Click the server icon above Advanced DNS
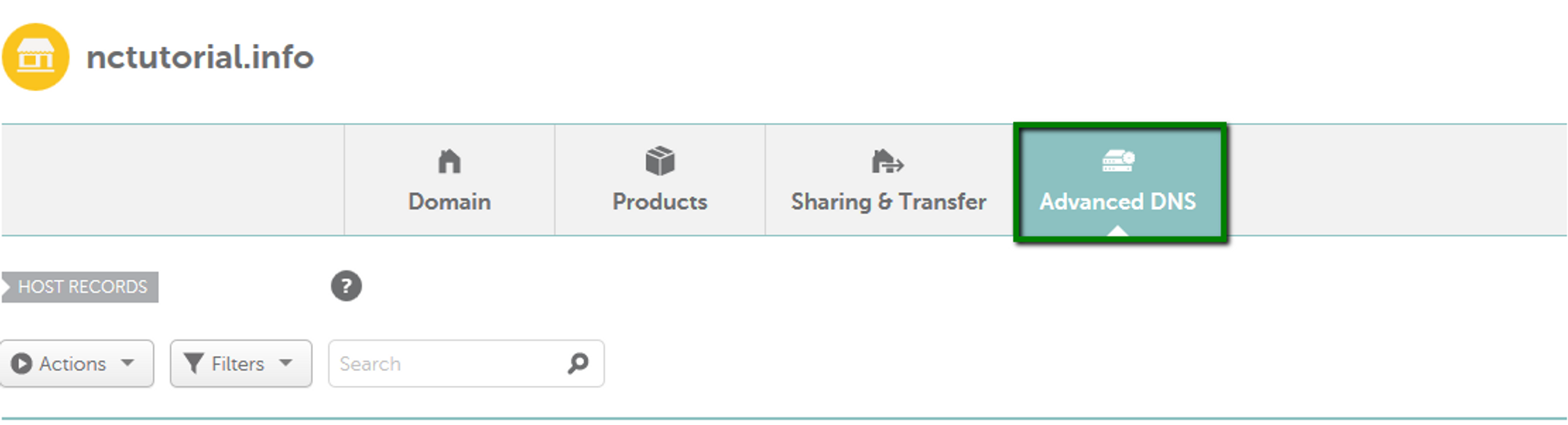The height and width of the screenshot is (425, 1568). [x=1118, y=161]
